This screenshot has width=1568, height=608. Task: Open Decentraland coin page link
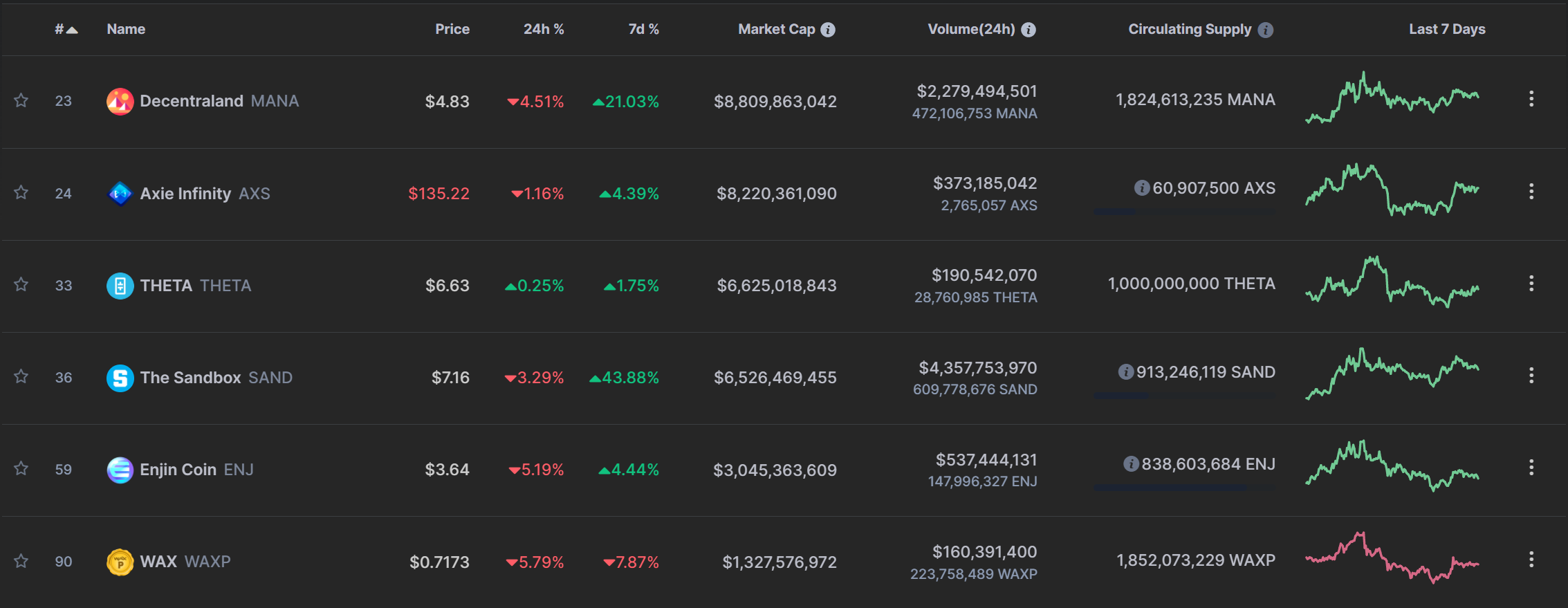click(x=219, y=101)
